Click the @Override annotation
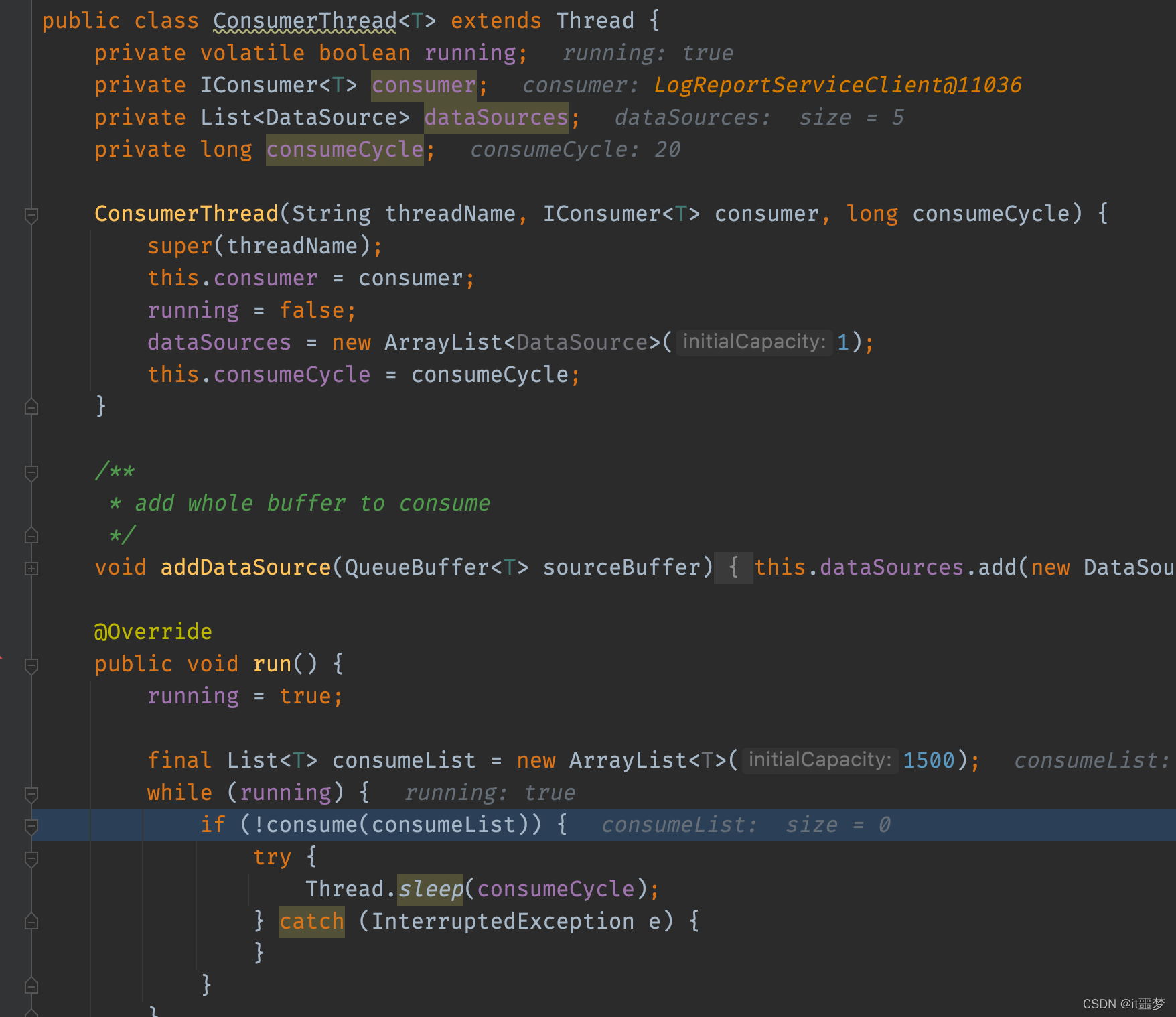This screenshot has width=1176, height=1017. [x=153, y=632]
